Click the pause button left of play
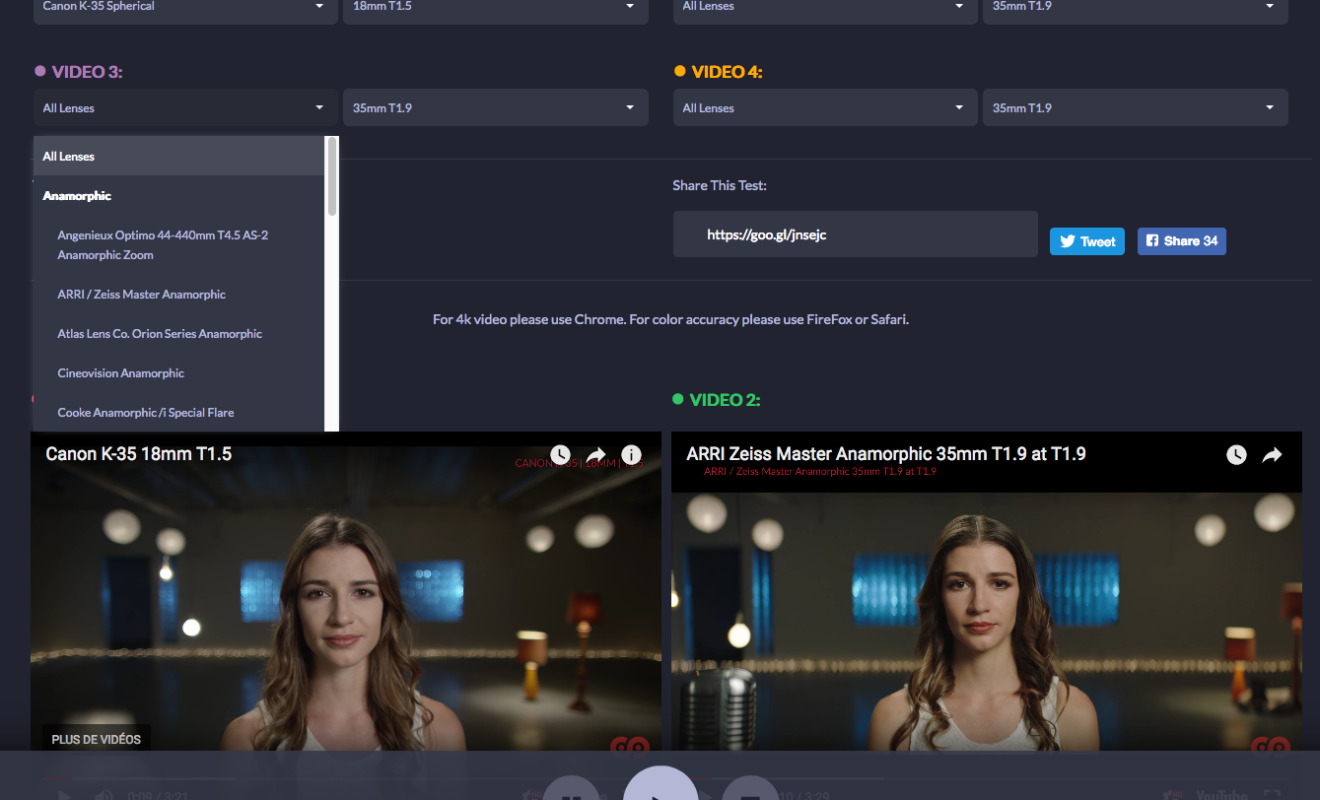This screenshot has height=800, width=1320. click(x=571, y=788)
